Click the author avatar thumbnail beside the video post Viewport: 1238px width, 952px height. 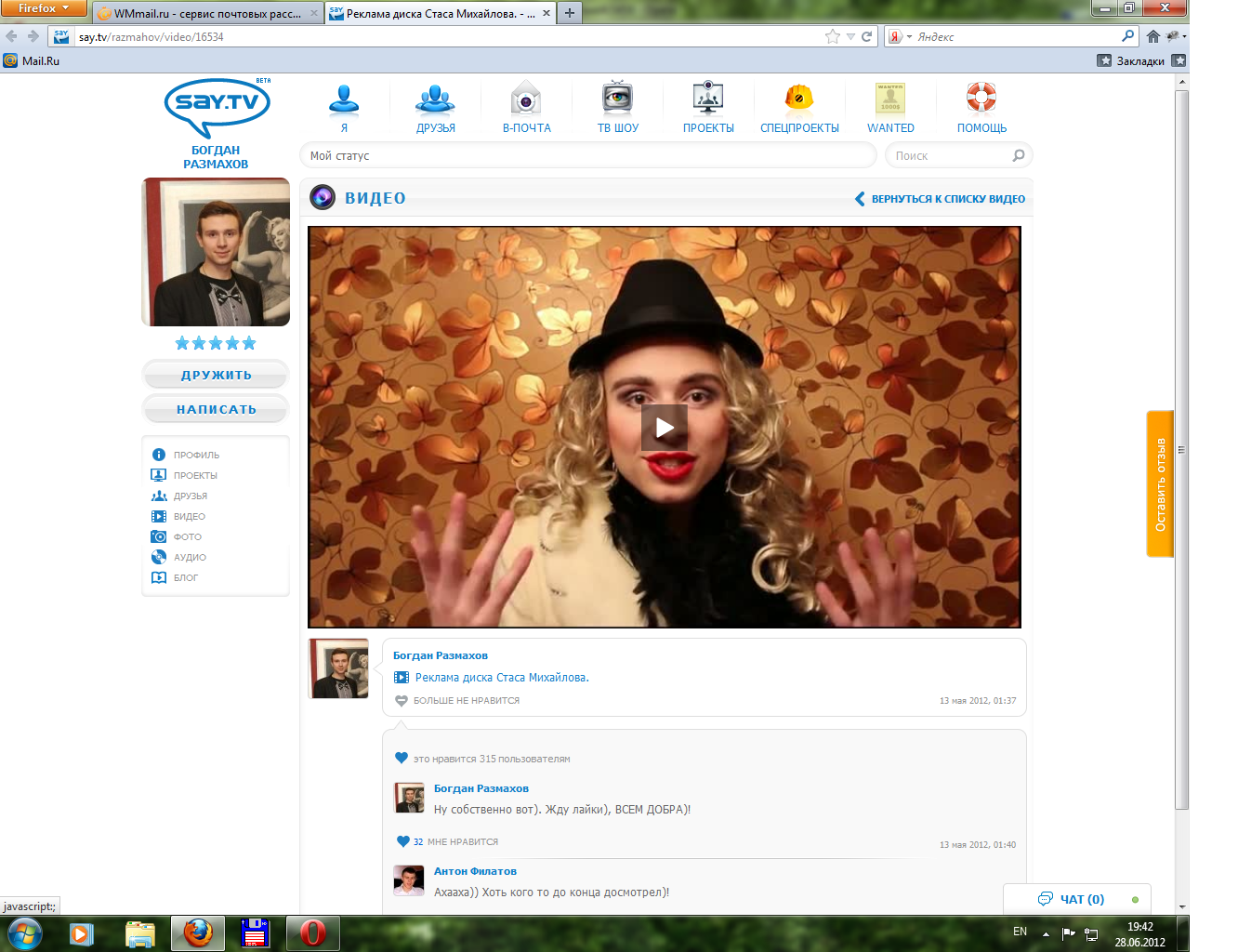coord(338,668)
